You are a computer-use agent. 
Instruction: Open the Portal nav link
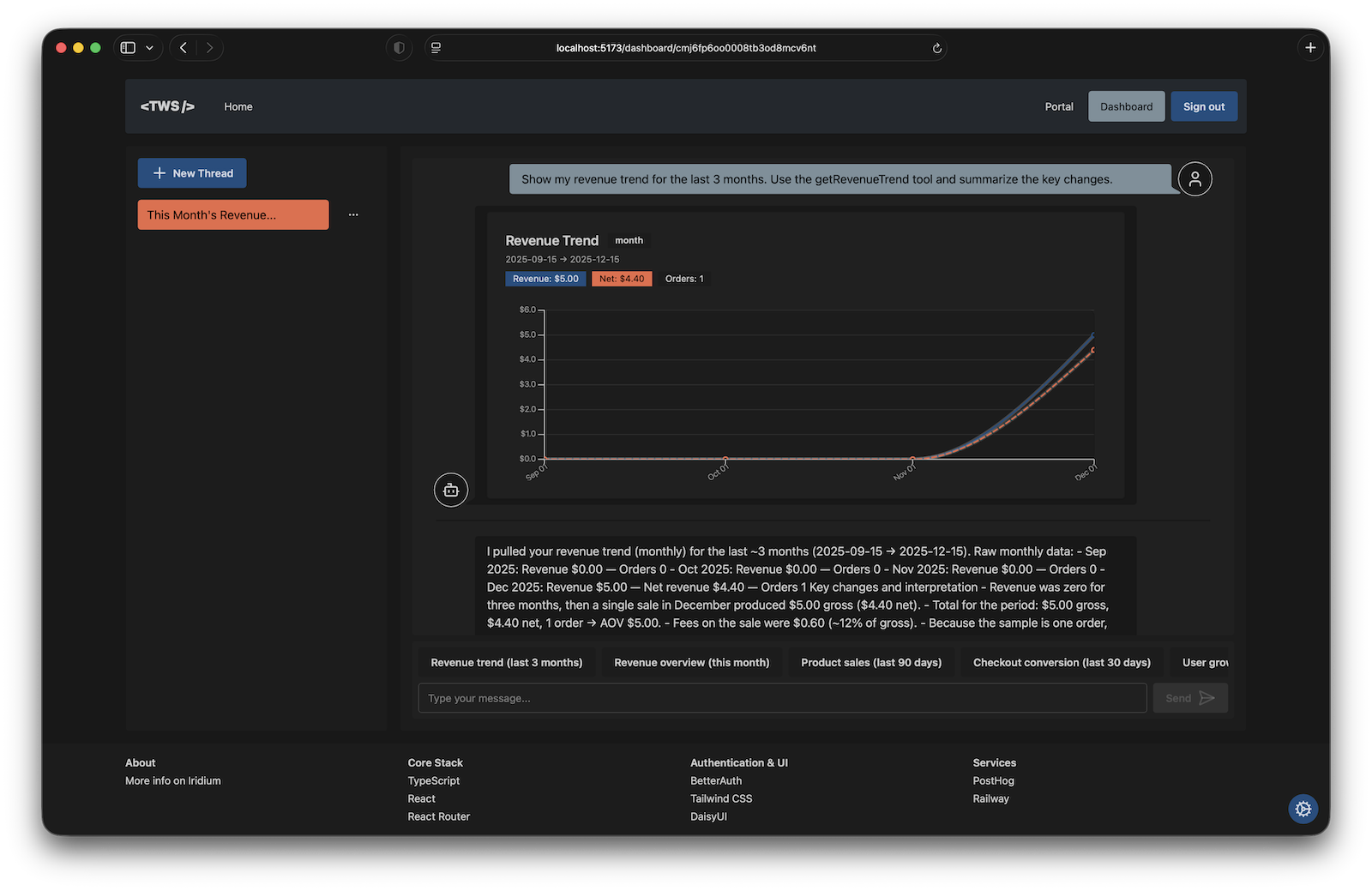coord(1058,107)
